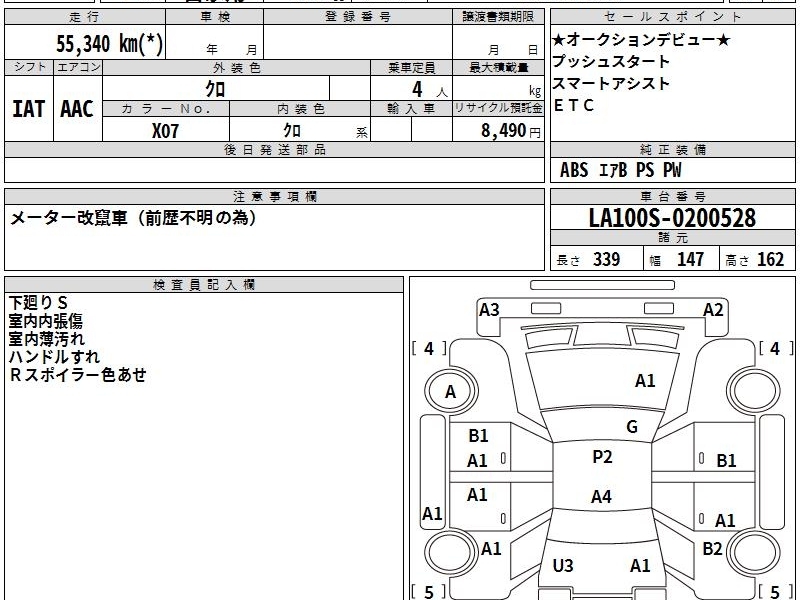The image size is (800, 600).
Task: Click the 輸入車 header
Action: (411, 109)
